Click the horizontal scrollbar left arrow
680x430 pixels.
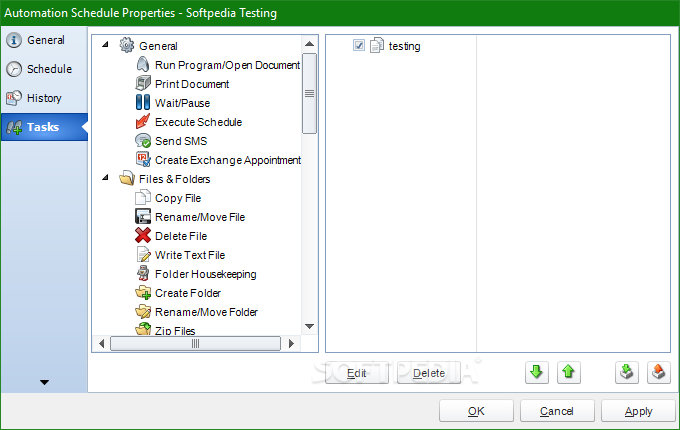[101, 344]
